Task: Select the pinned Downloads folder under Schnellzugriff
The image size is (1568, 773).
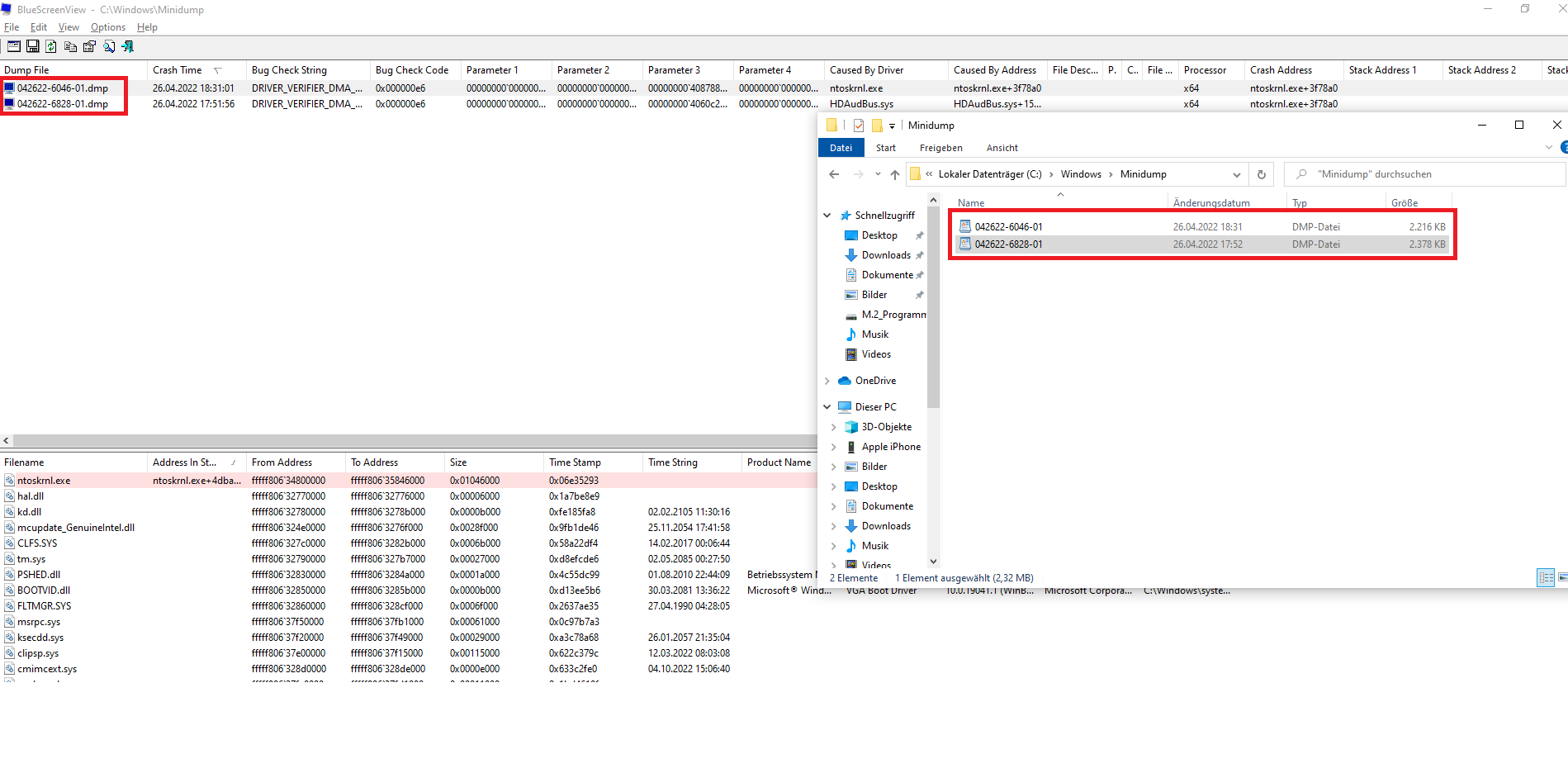Action: pyautogui.click(x=886, y=255)
